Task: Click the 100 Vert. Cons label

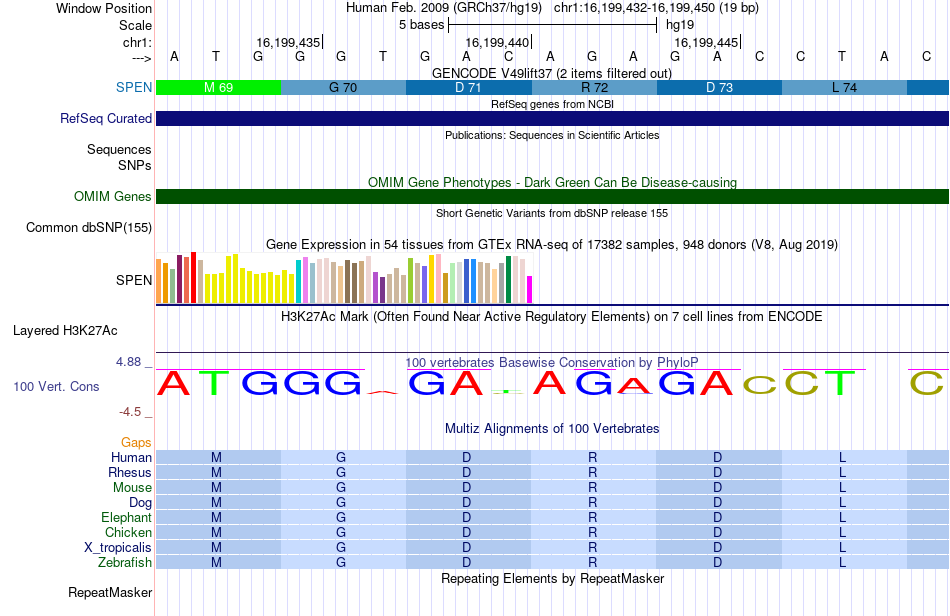Action: (x=56, y=386)
